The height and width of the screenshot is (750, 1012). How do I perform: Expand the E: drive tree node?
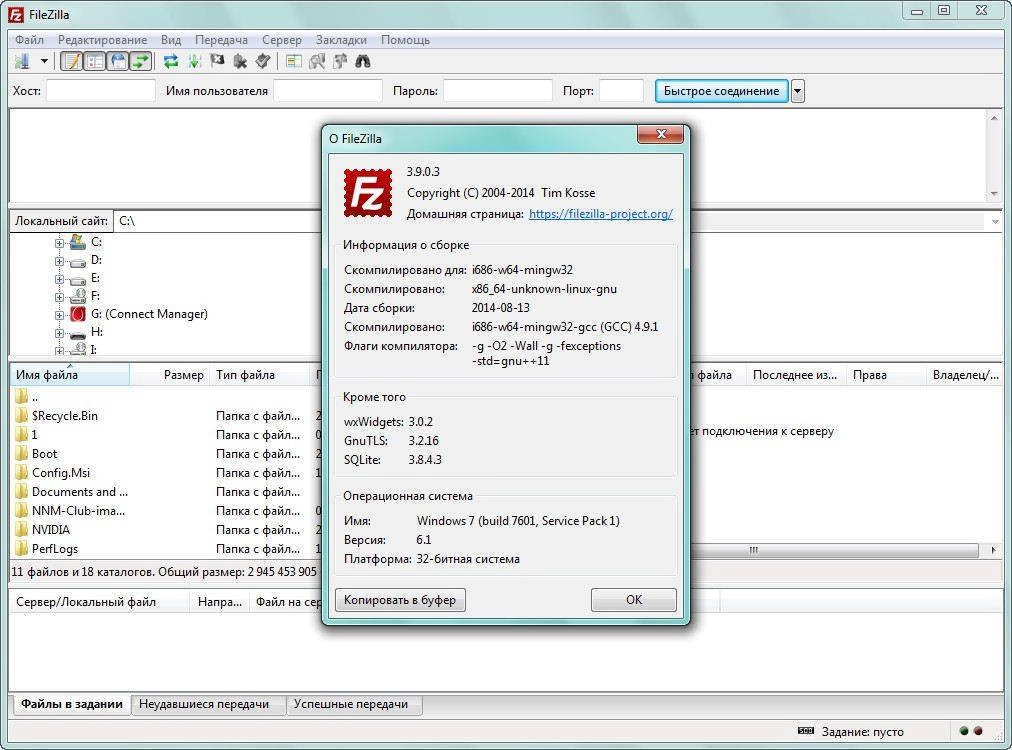coord(59,279)
